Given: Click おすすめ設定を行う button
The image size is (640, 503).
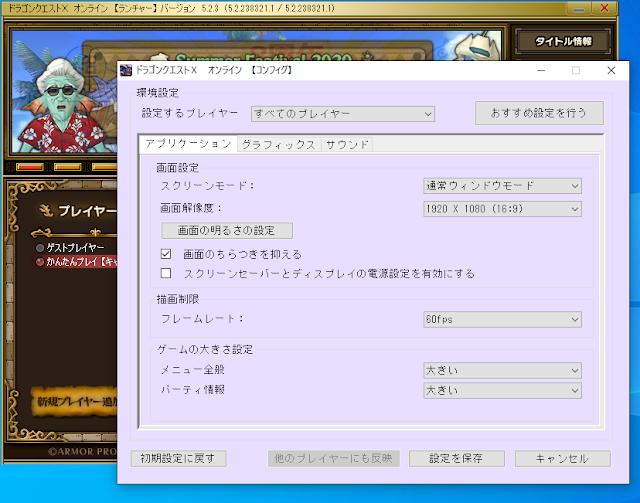Looking at the screenshot, I should click(539, 113).
